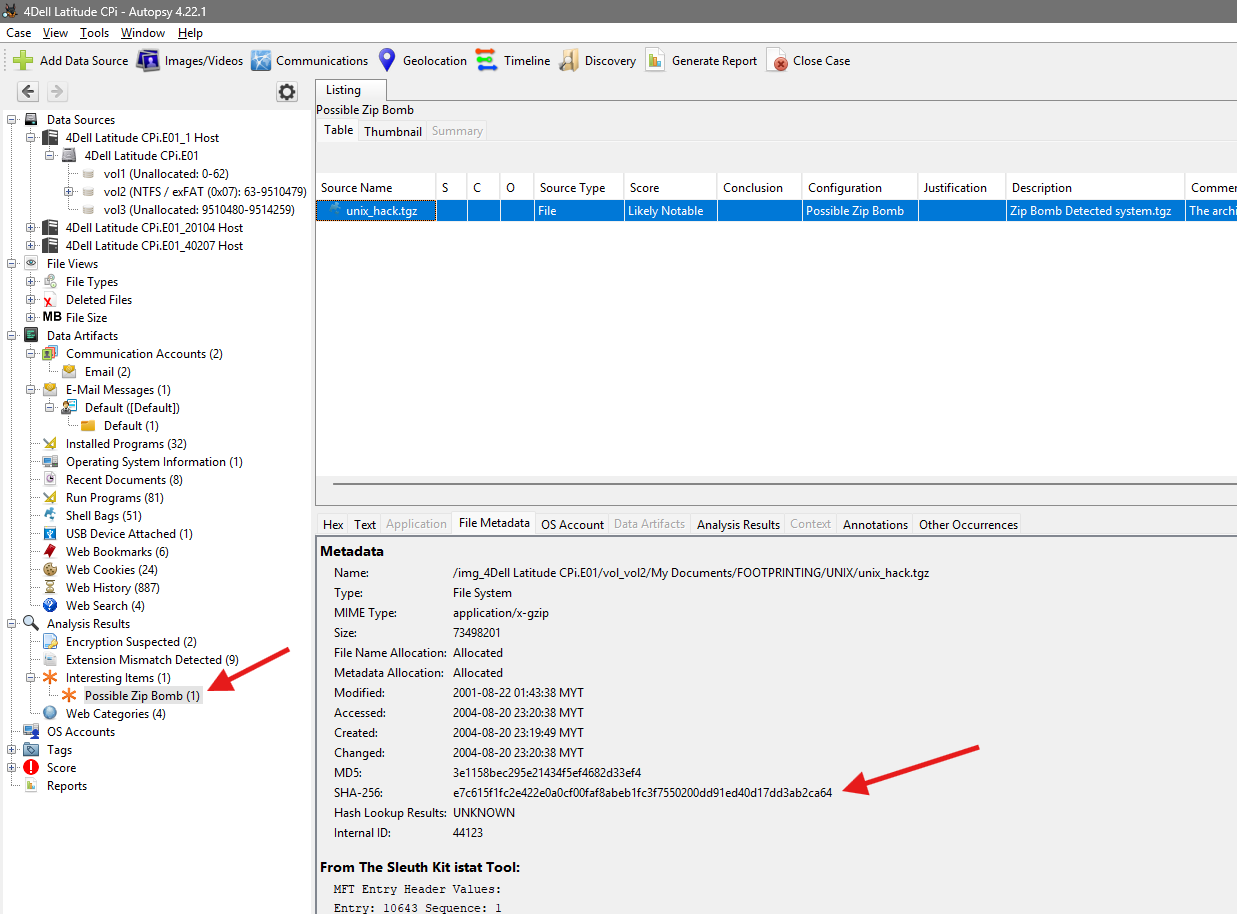Collapse the Data Sources tree node
1237x914 pixels.
(x=12, y=120)
